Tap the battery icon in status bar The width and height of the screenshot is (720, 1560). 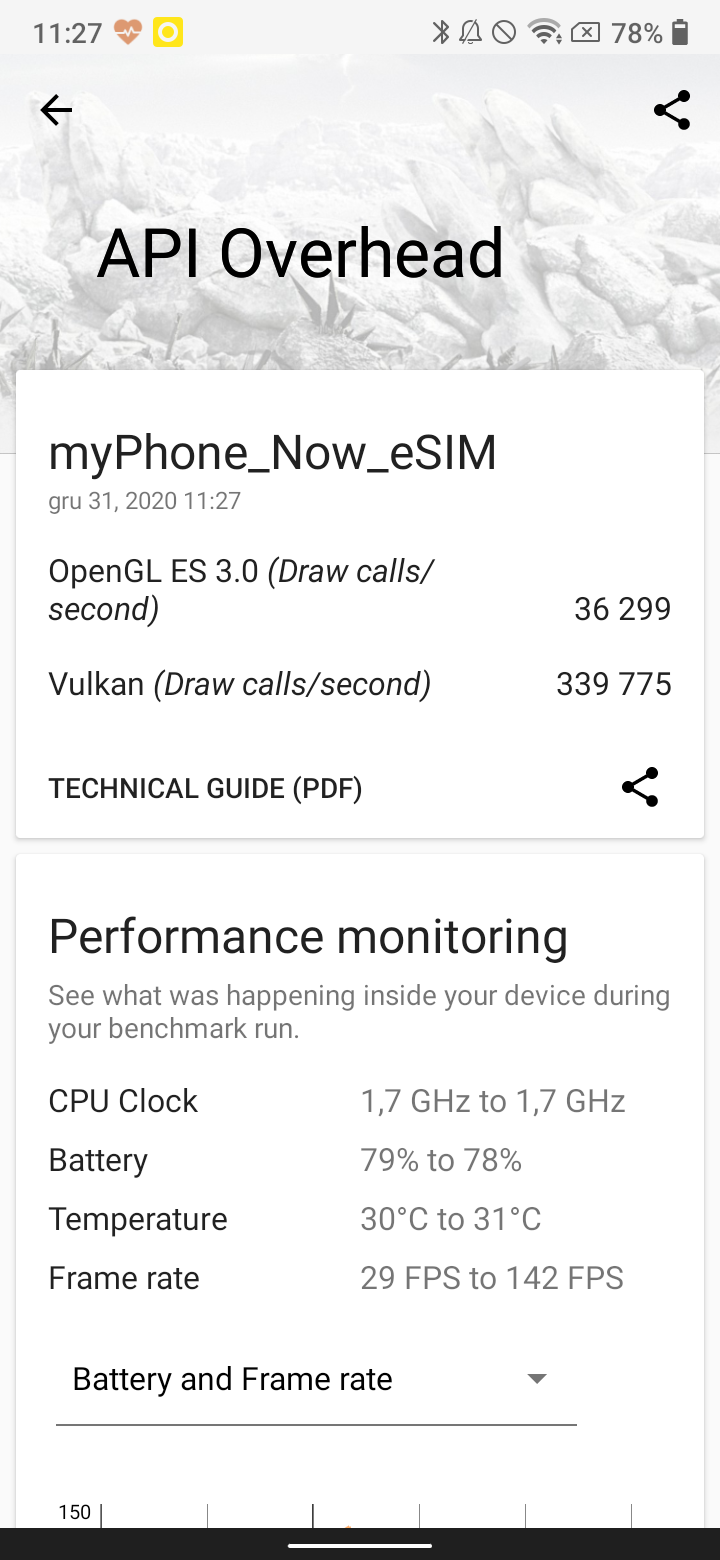point(681,33)
